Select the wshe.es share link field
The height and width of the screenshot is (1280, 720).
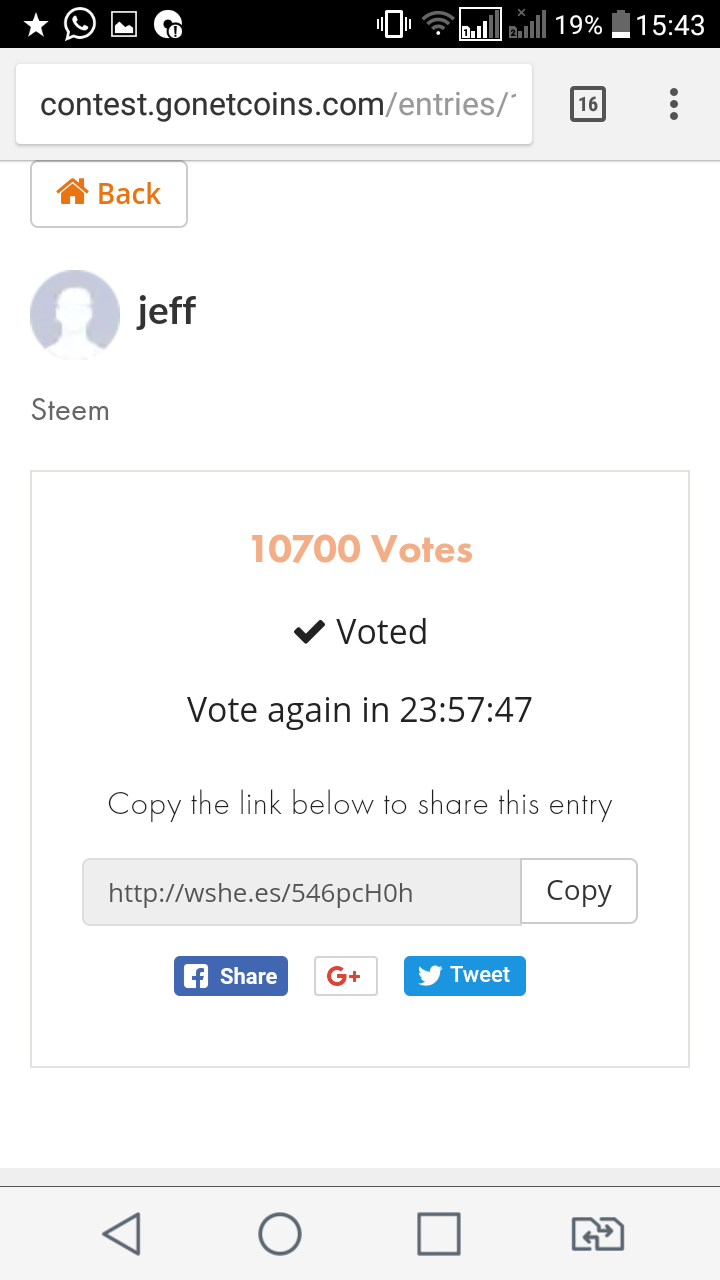click(x=301, y=892)
